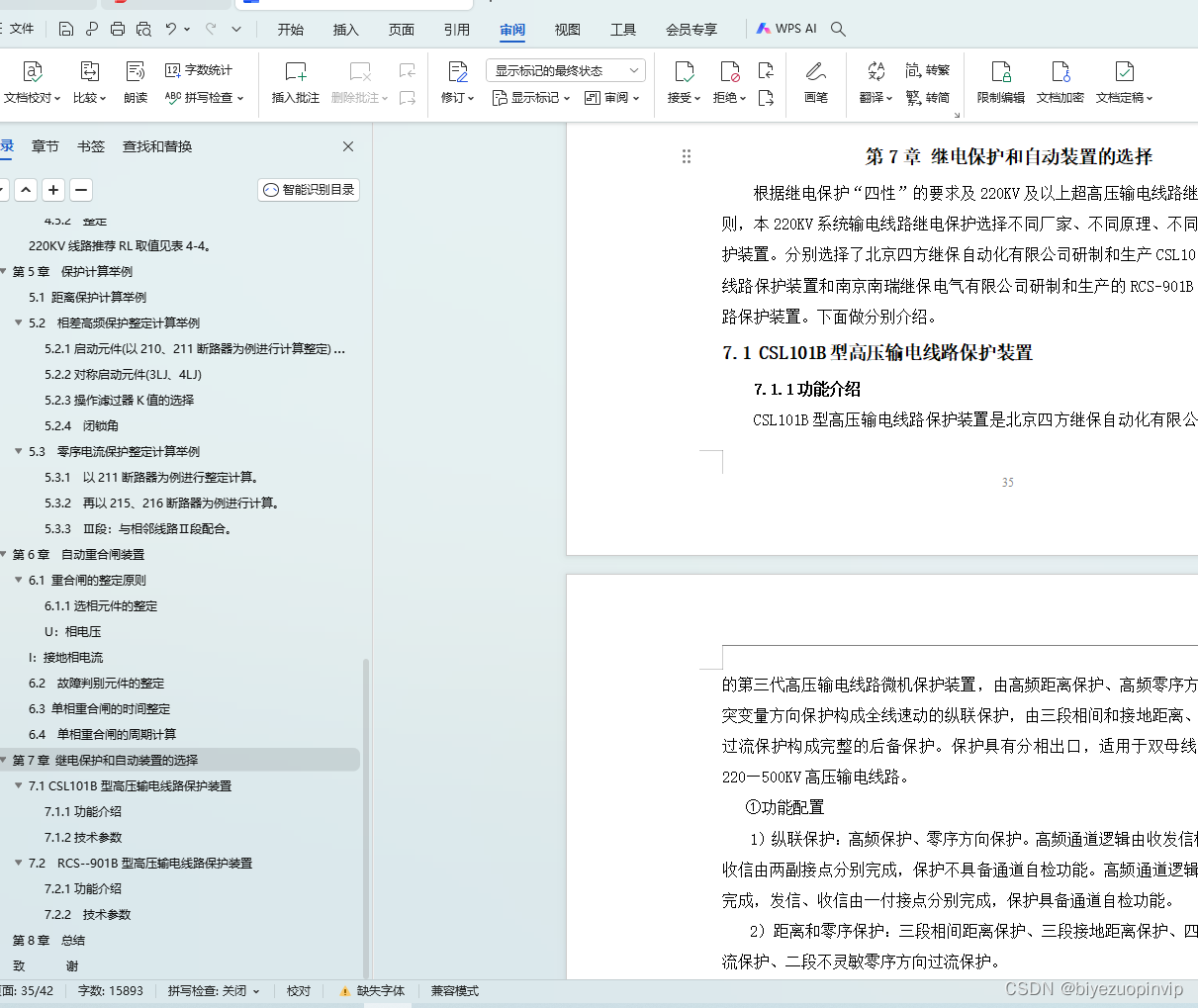This screenshot has height=1008, width=1198.
Task: Collapse the 7.2 RCS--901B outline node
Action: [19, 863]
